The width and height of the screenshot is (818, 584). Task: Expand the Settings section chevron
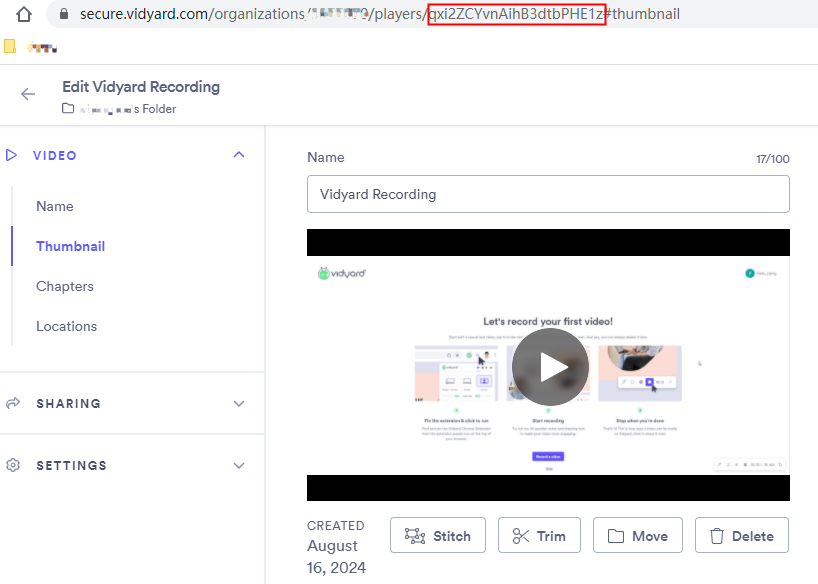[x=238, y=465]
